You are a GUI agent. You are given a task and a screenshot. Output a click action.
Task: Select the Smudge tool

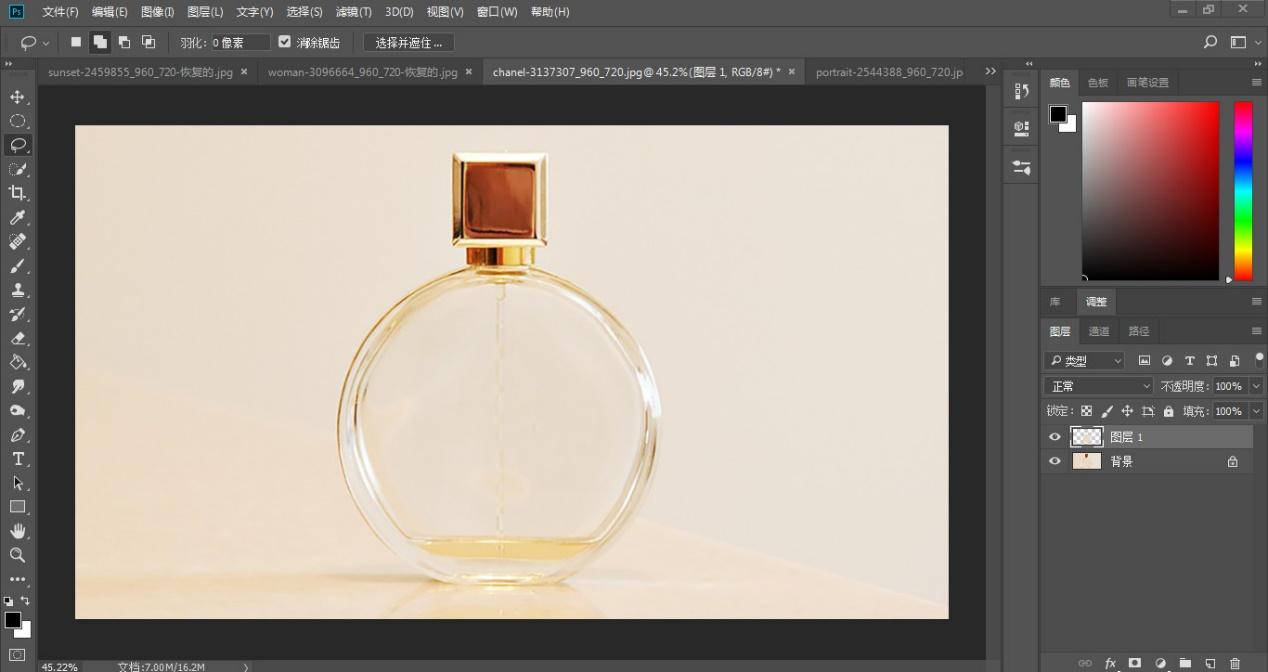pos(17,386)
